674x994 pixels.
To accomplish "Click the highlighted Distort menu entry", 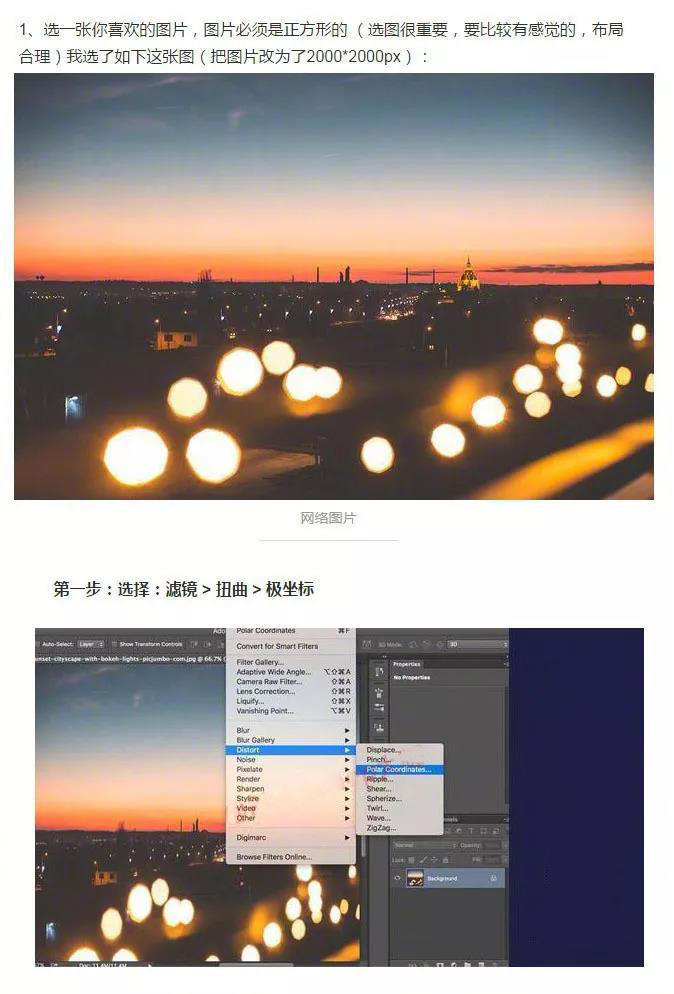I will coord(291,750).
